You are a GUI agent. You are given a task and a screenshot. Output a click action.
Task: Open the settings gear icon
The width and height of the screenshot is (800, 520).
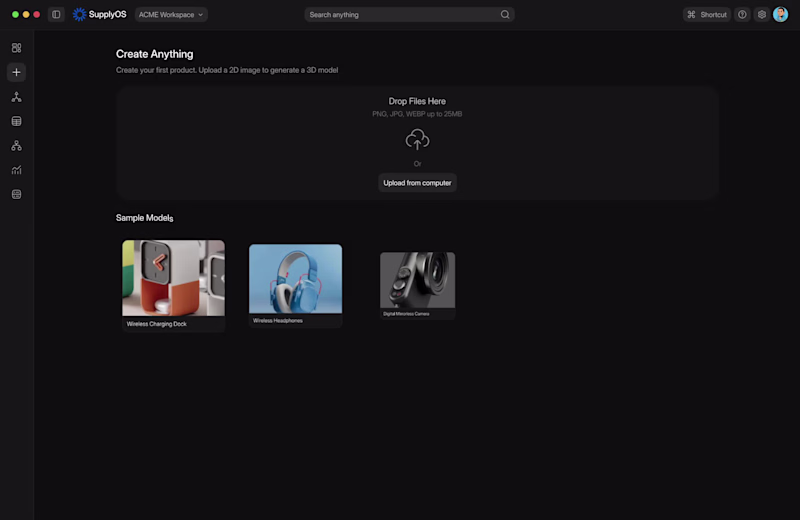coord(762,14)
